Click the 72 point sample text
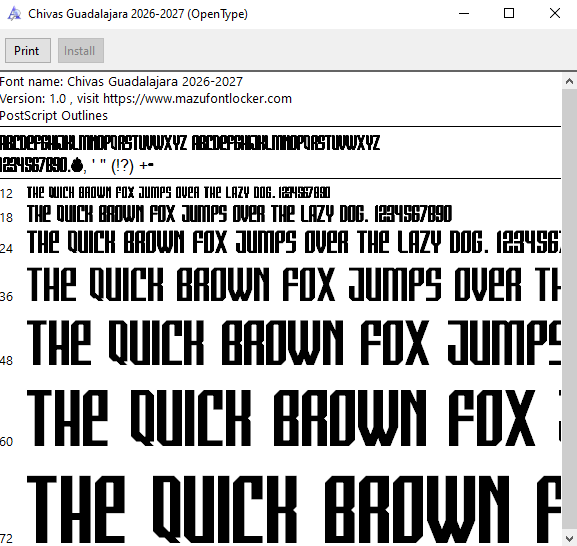Screen dimensions: 577x546 [294, 509]
